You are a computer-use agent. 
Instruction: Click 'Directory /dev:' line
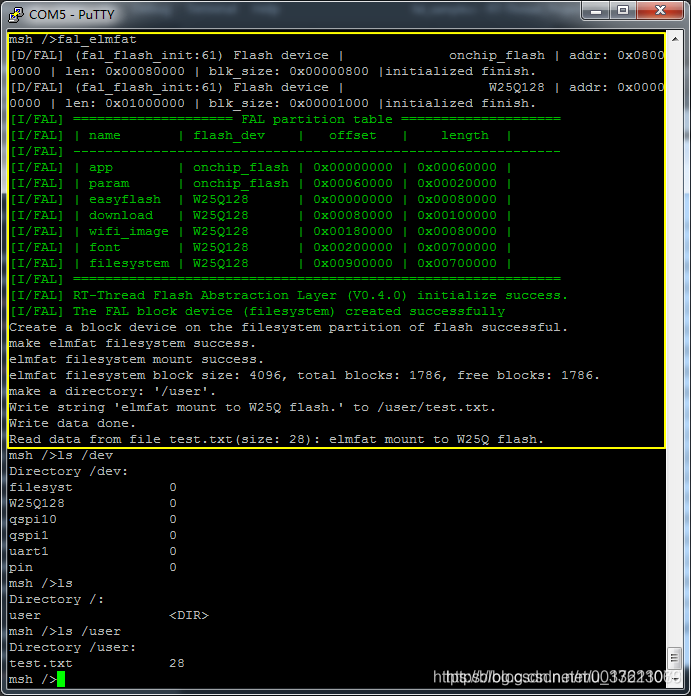click(x=68, y=471)
